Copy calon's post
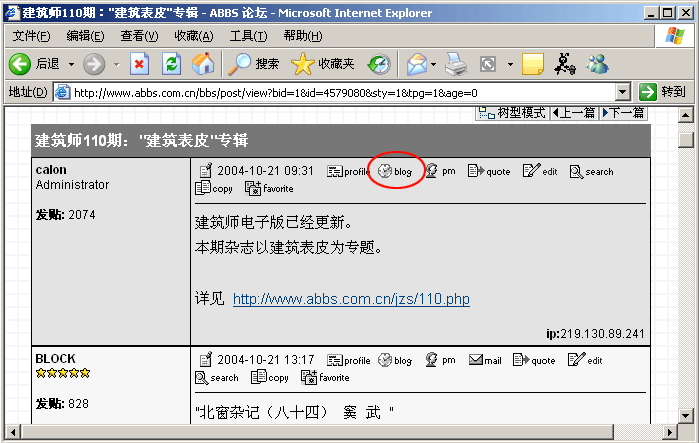 pyautogui.click(x=214, y=189)
